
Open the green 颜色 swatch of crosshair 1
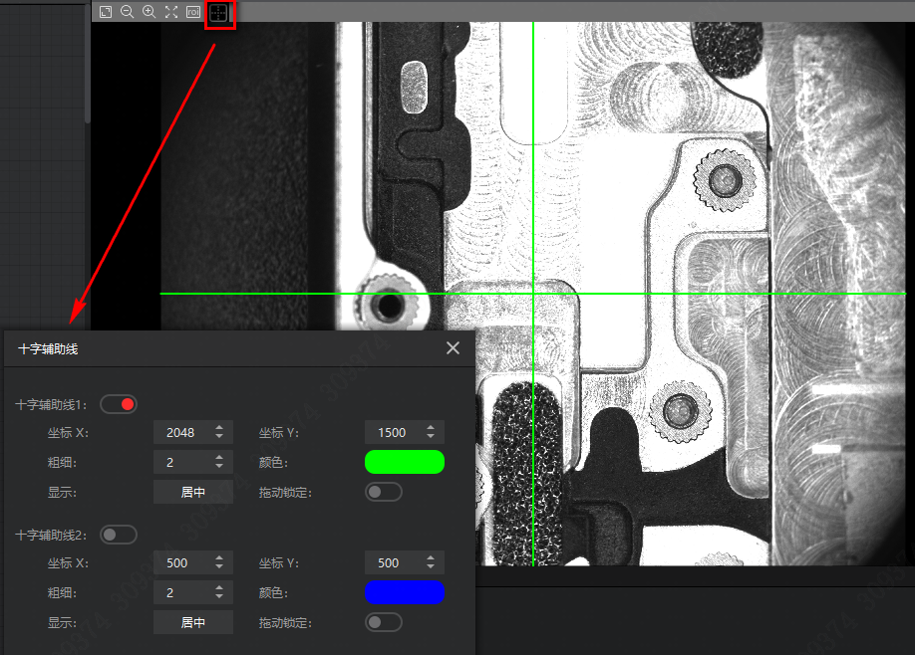(x=405, y=462)
